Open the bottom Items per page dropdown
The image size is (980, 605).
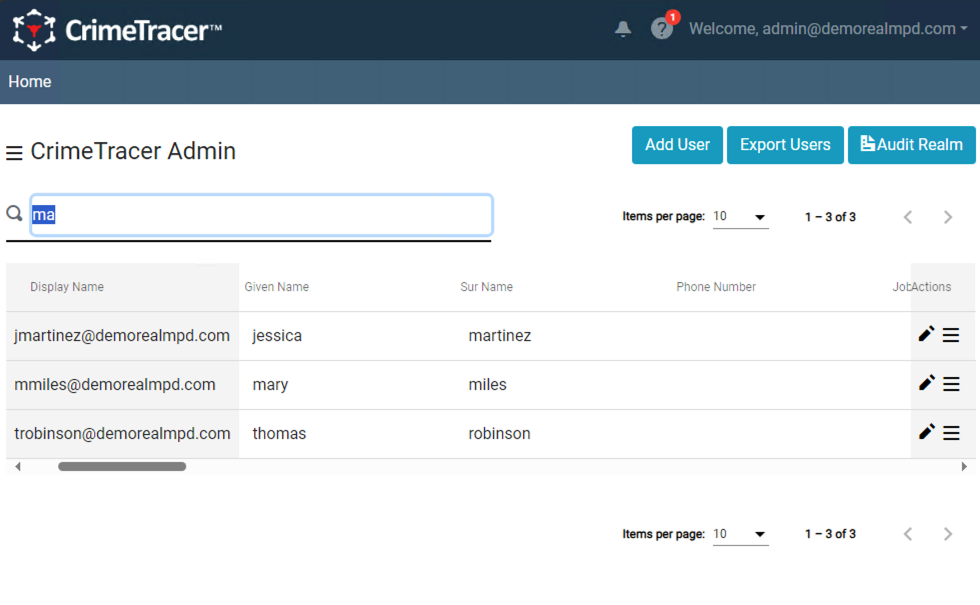click(740, 534)
